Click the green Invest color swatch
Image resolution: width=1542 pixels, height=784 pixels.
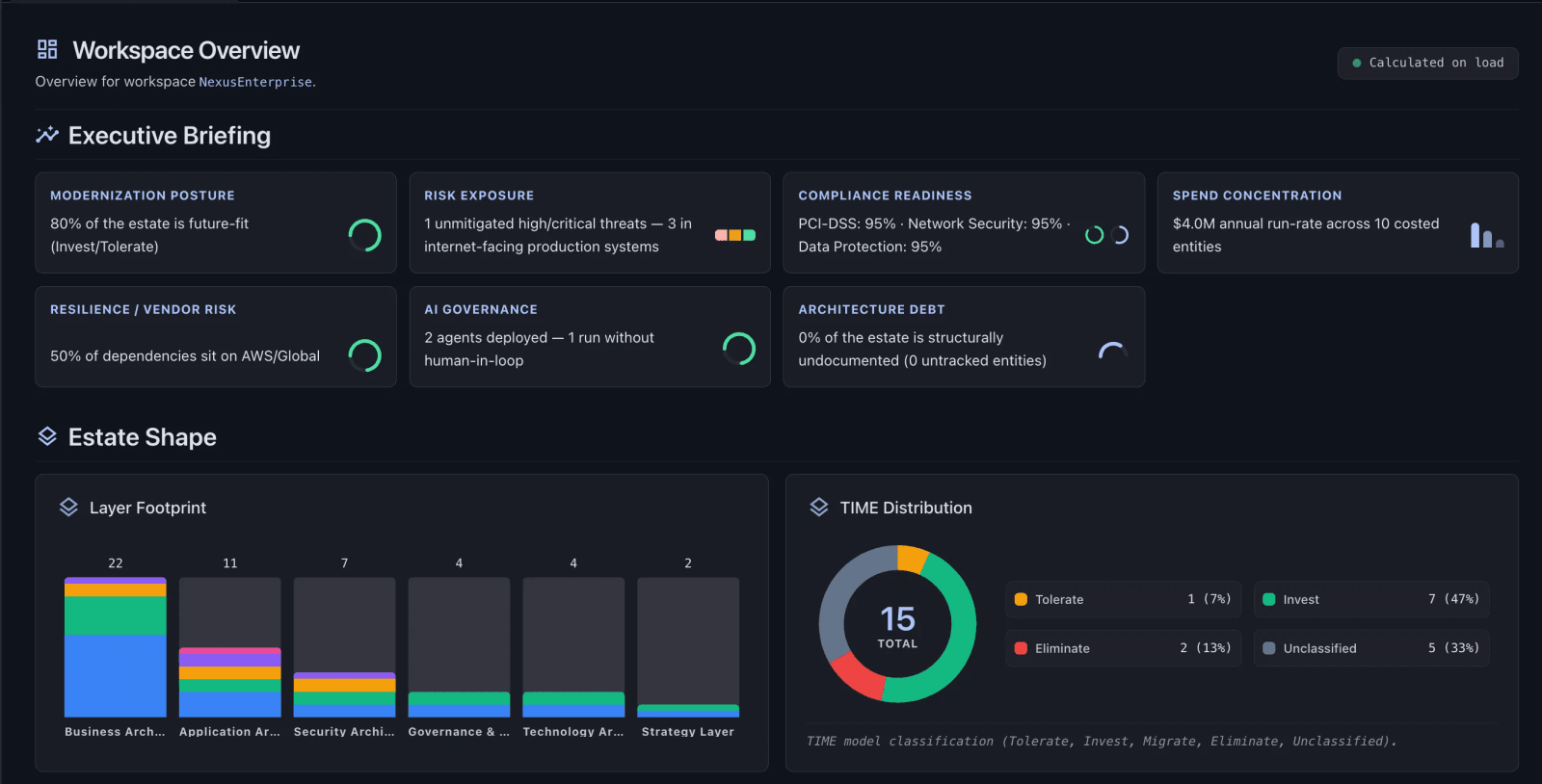[1269, 599]
